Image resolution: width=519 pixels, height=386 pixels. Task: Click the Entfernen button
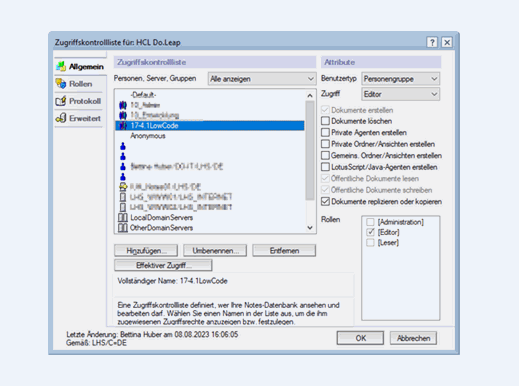(284, 251)
